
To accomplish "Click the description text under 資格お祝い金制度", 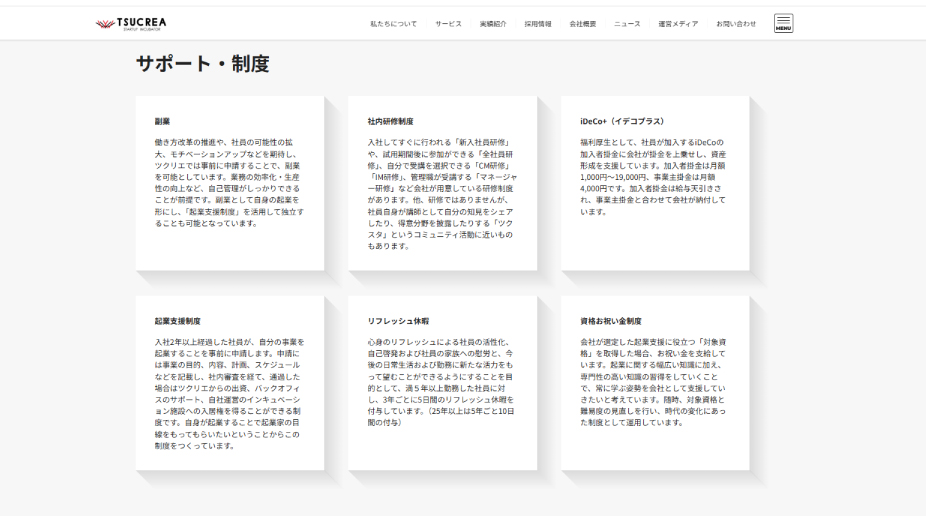I will 654,382.
